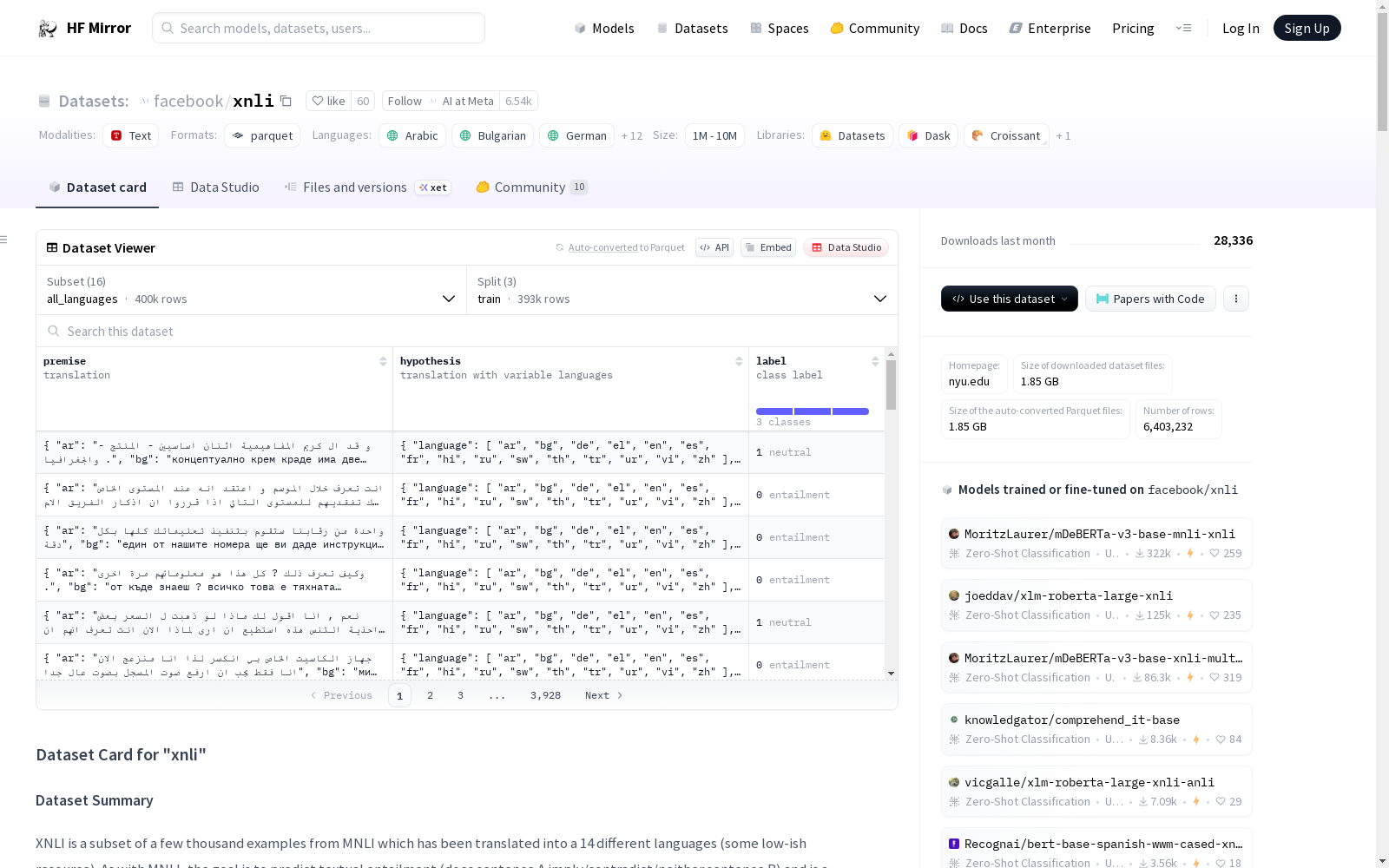This screenshot has height=868, width=1389.
Task: Switch to the Data Studio tab
Action: (216, 187)
